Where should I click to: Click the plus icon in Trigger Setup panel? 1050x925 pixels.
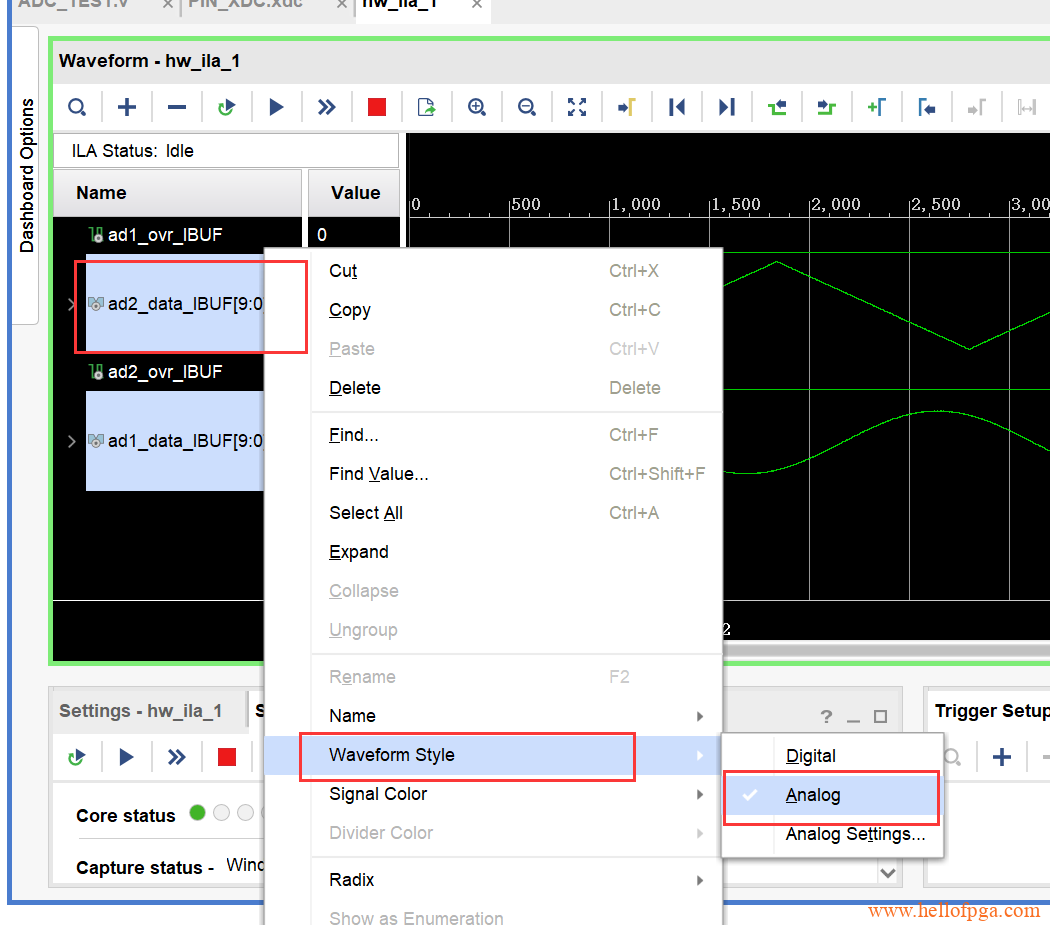pos(1001,757)
